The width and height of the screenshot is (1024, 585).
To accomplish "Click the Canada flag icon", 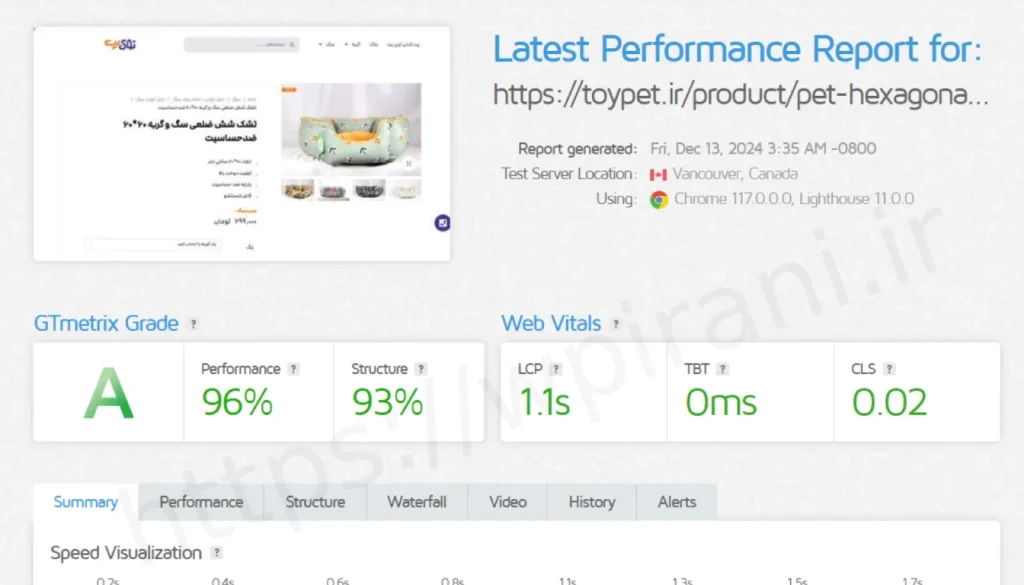I will point(658,174).
